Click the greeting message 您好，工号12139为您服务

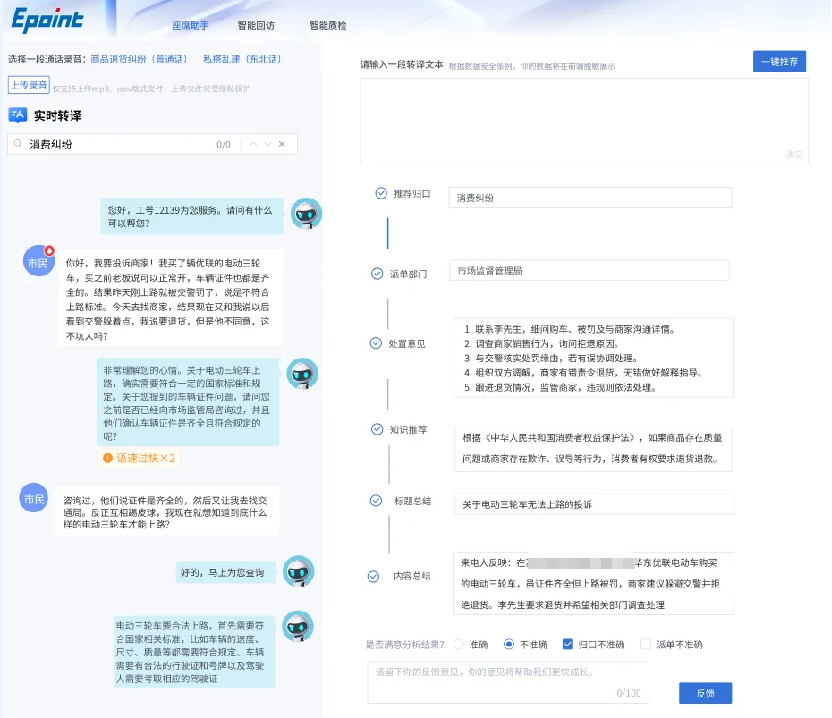(192, 217)
